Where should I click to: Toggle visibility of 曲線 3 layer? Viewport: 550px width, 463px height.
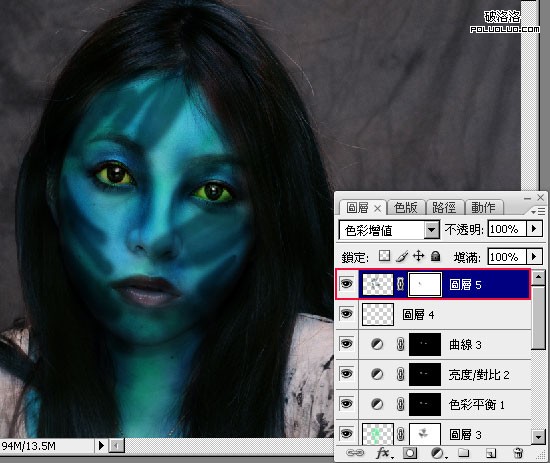pyautogui.click(x=347, y=344)
